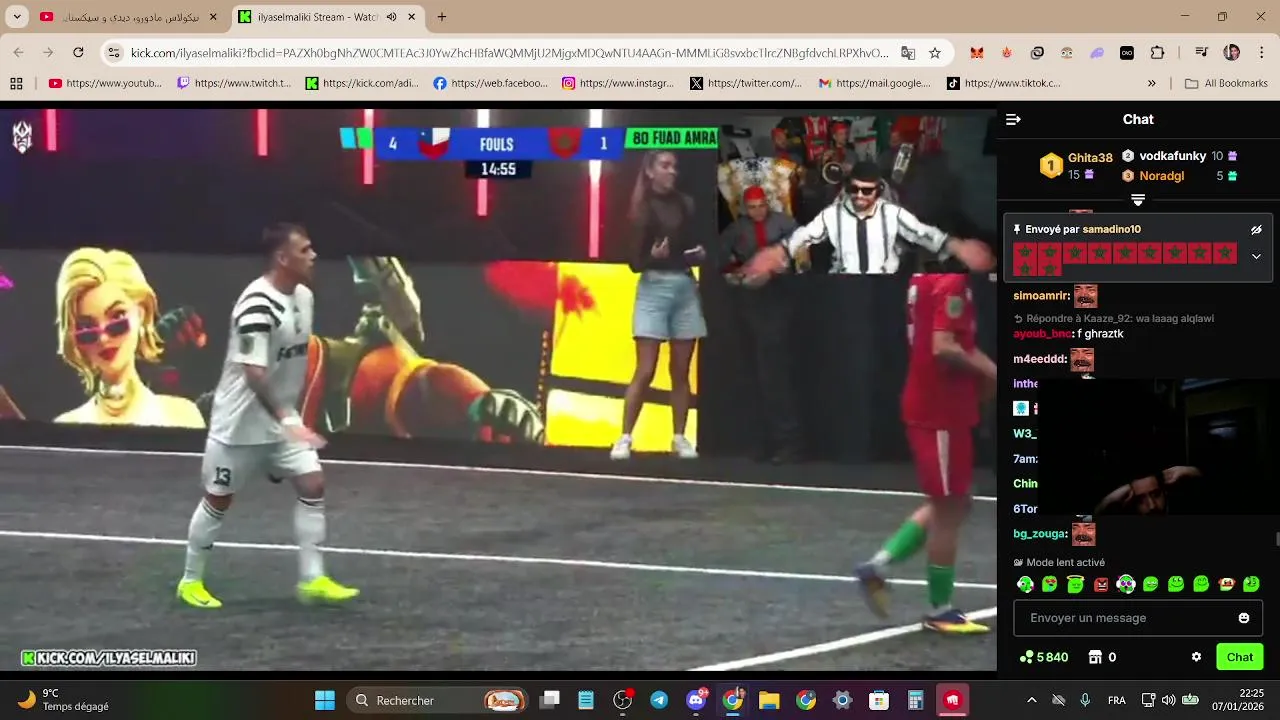Open the channel shop icon showing 0
This screenshot has height=720, width=1280.
[x=1102, y=657]
